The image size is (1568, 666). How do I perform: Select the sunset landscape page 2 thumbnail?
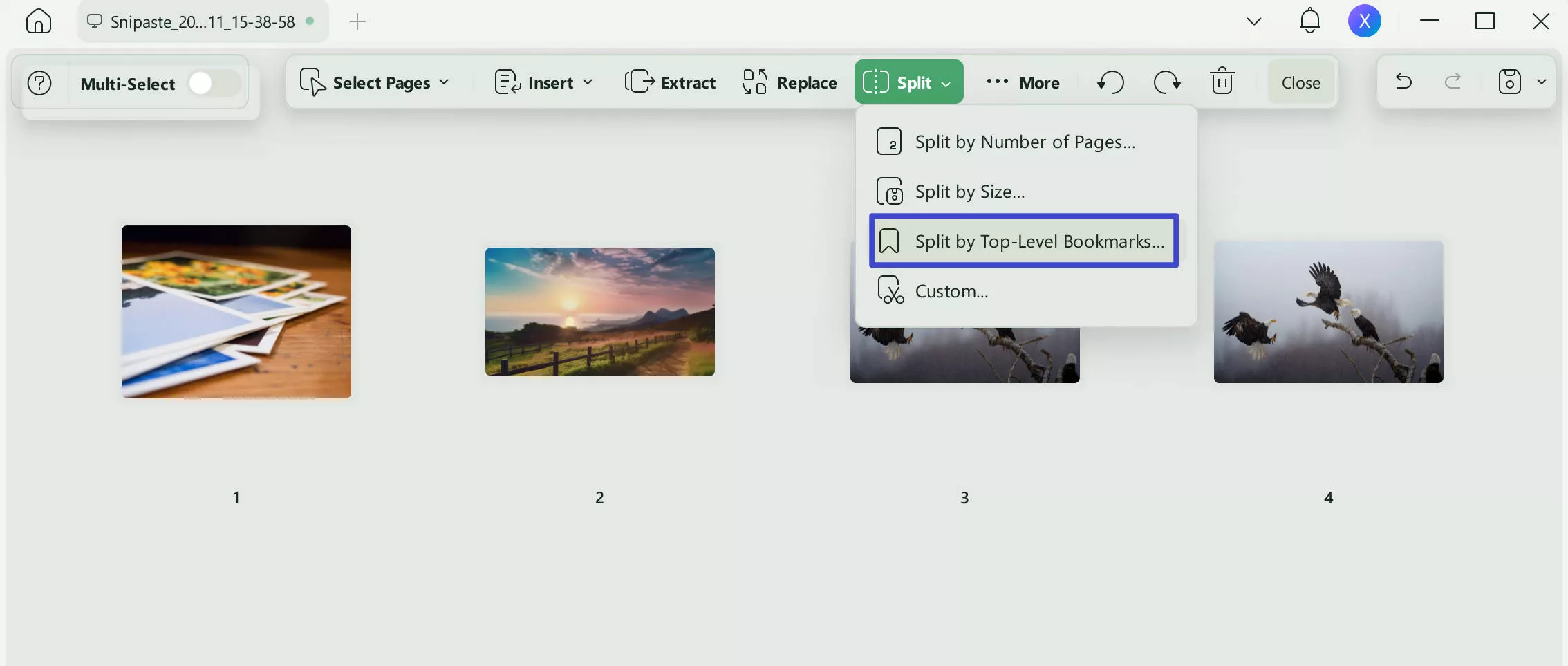(599, 312)
